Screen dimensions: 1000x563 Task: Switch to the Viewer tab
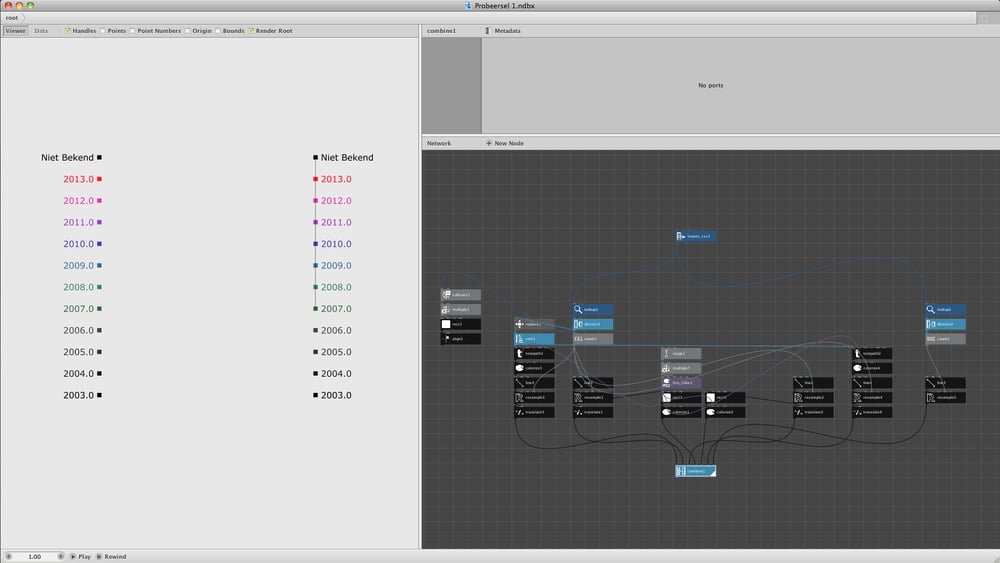[15, 31]
